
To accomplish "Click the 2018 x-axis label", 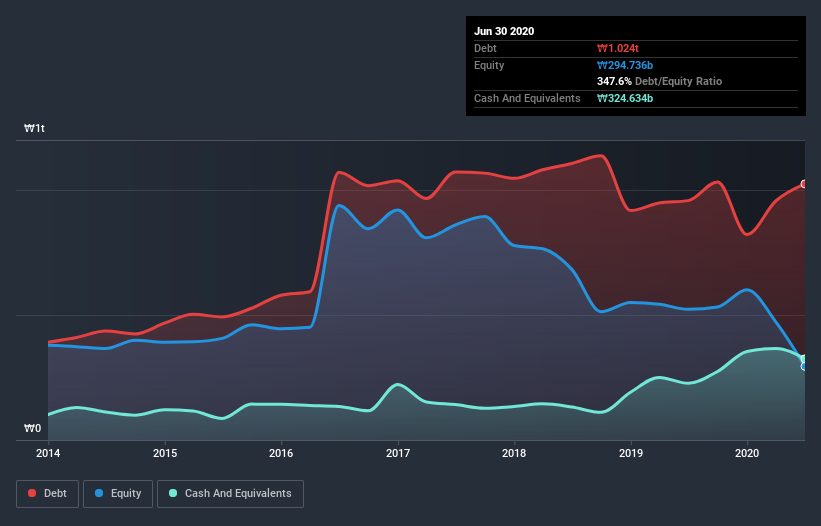I will pos(514,453).
